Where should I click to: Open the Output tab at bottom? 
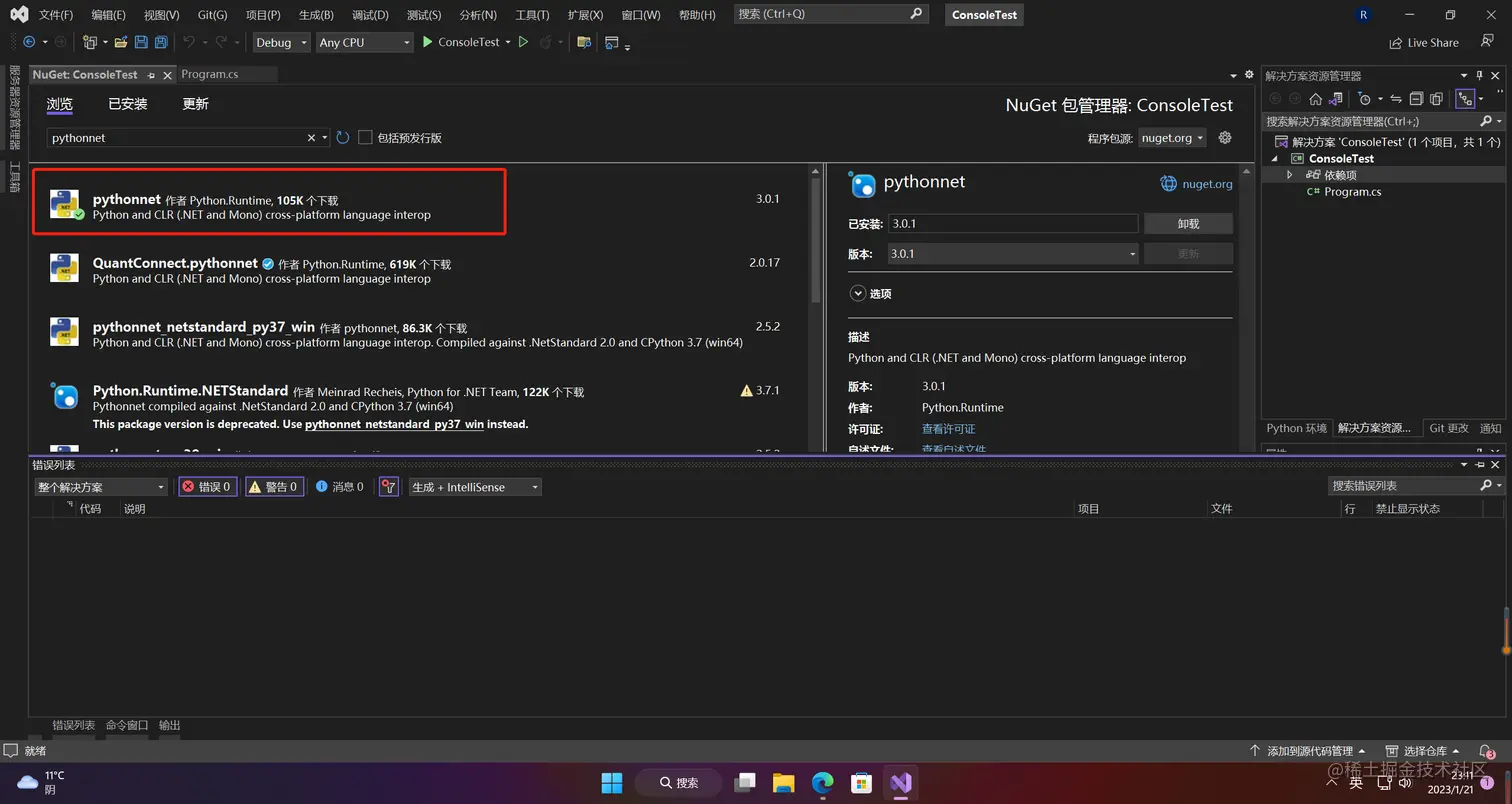point(169,725)
